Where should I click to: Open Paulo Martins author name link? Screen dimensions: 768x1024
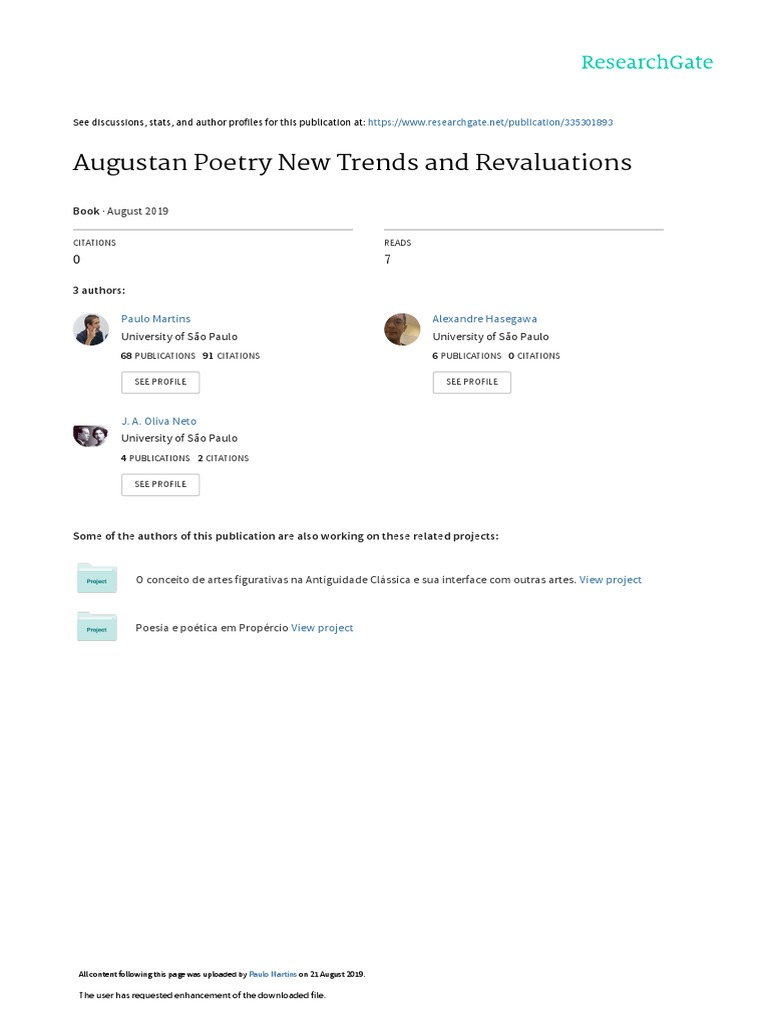(155, 319)
